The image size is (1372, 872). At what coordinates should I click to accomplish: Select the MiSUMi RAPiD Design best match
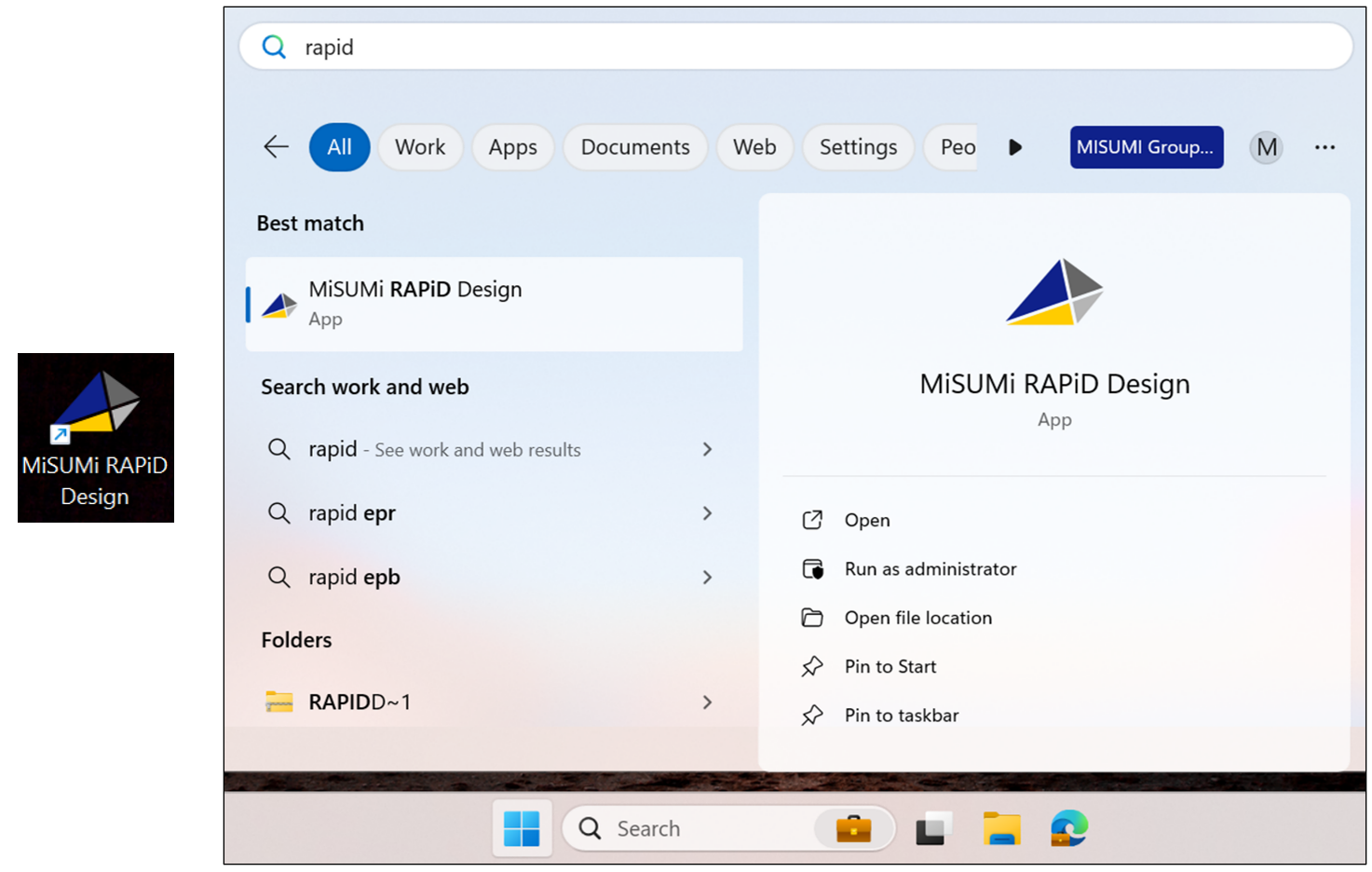(x=494, y=304)
